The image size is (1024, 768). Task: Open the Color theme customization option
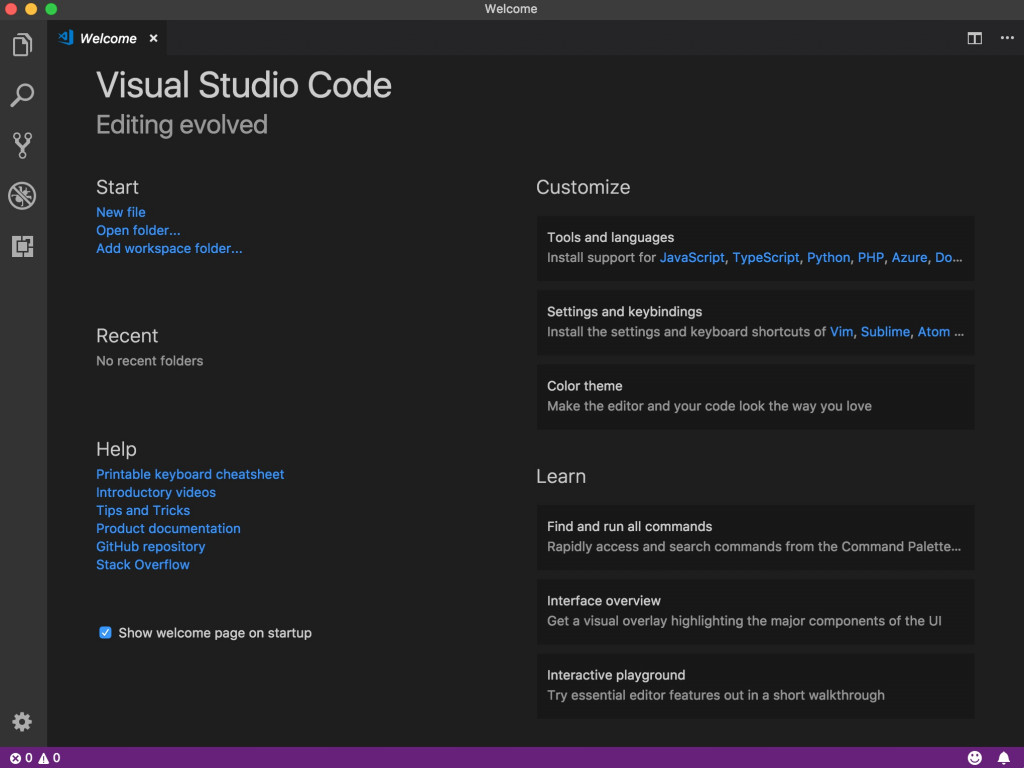(755, 396)
